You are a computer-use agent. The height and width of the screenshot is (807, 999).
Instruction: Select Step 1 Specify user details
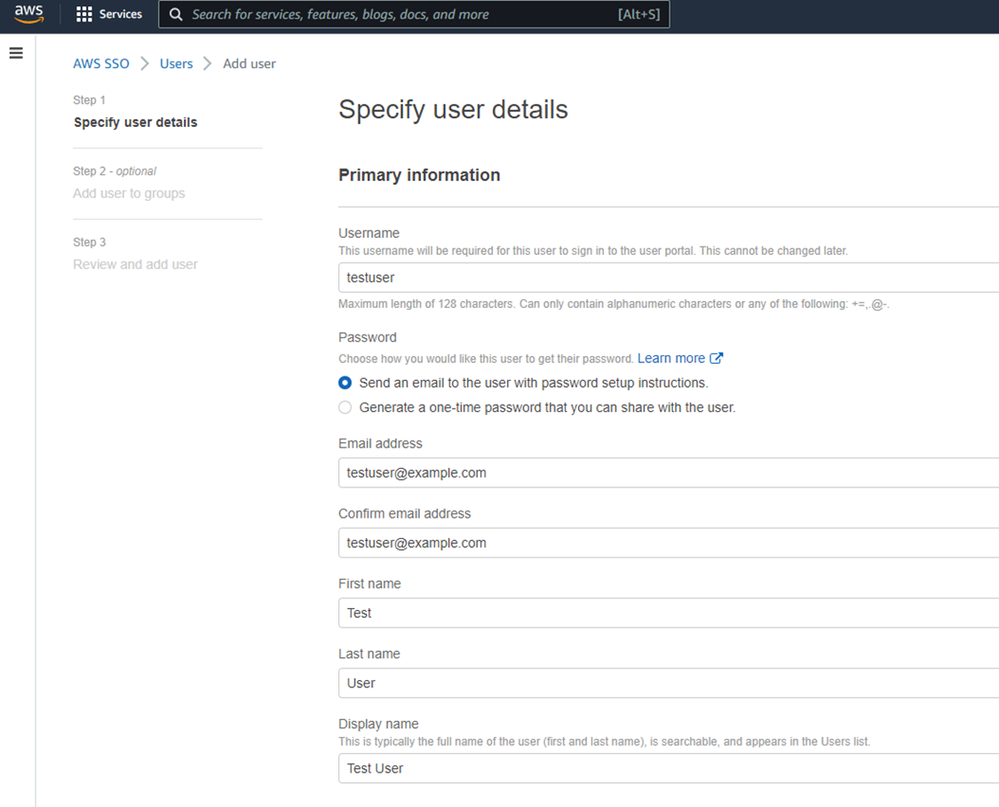point(135,122)
